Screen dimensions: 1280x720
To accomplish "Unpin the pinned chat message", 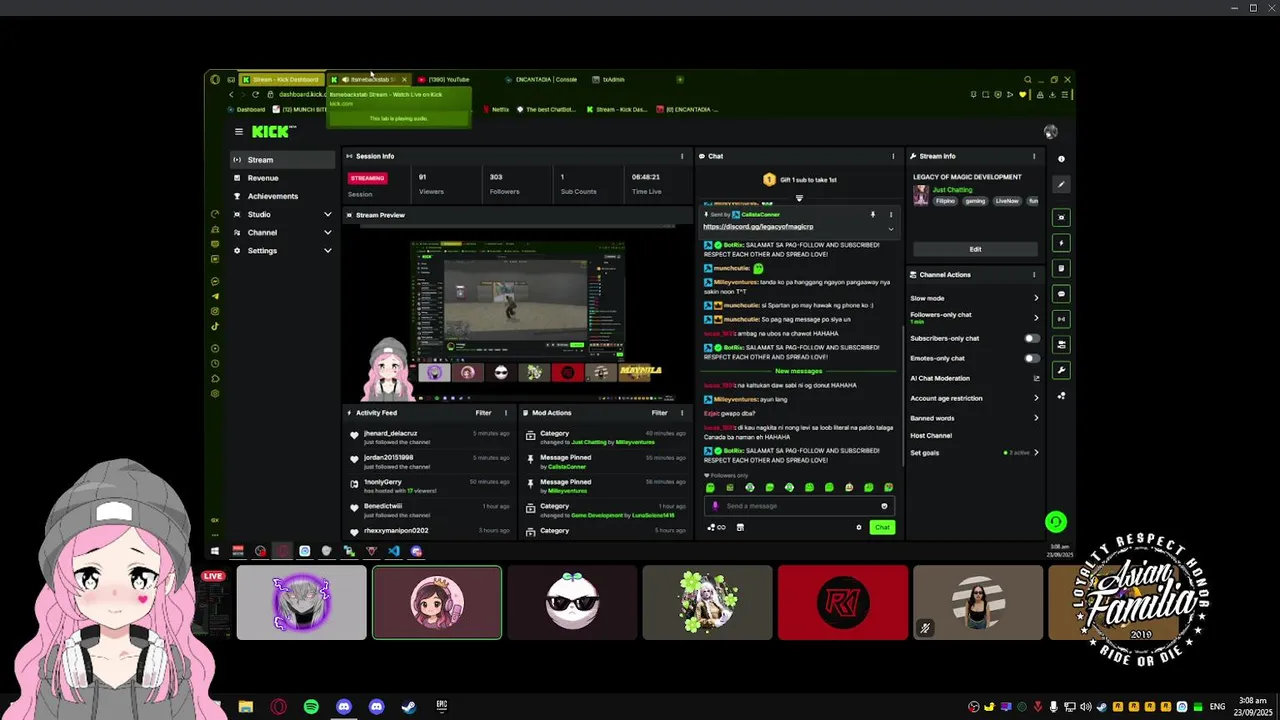I will [x=873, y=214].
